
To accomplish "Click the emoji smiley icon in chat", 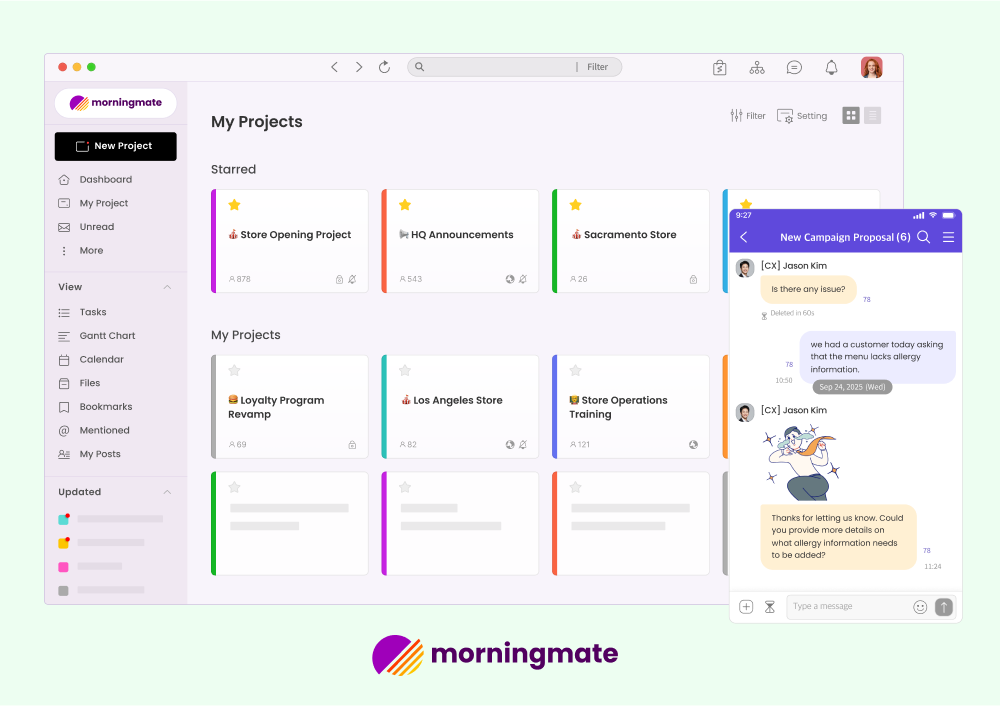I will pyautogui.click(x=920, y=607).
